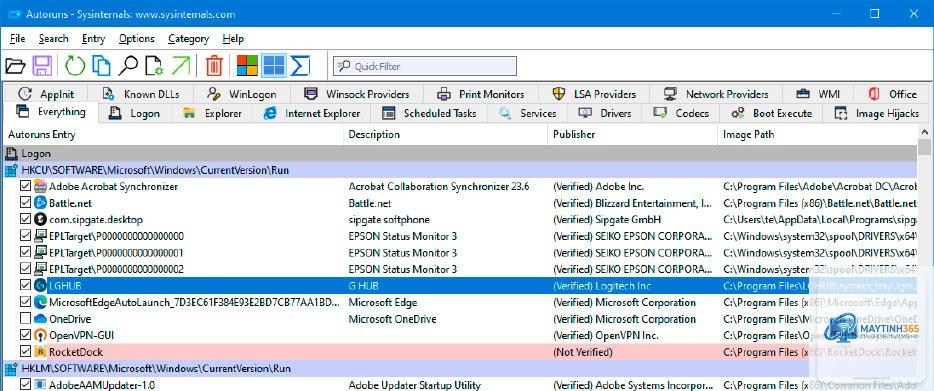This screenshot has height=391, width=934.
Task: Click the com.sipgate.desktop entry icon
Action: 41,219
